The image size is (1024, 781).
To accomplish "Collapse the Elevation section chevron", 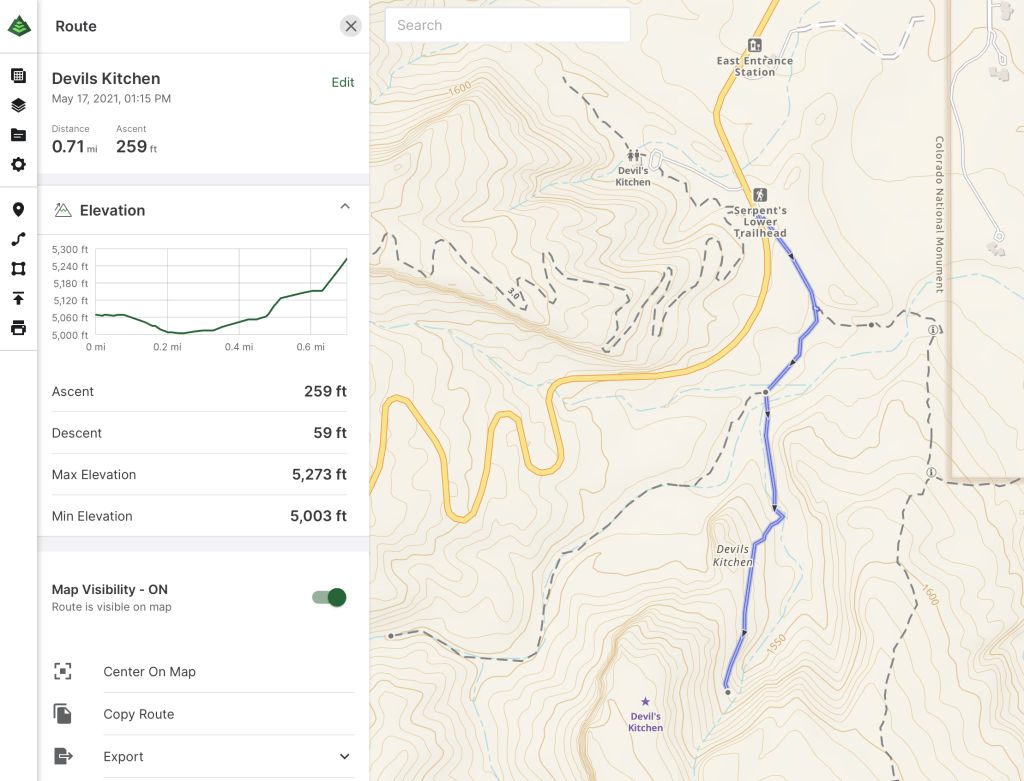I will (x=345, y=207).
